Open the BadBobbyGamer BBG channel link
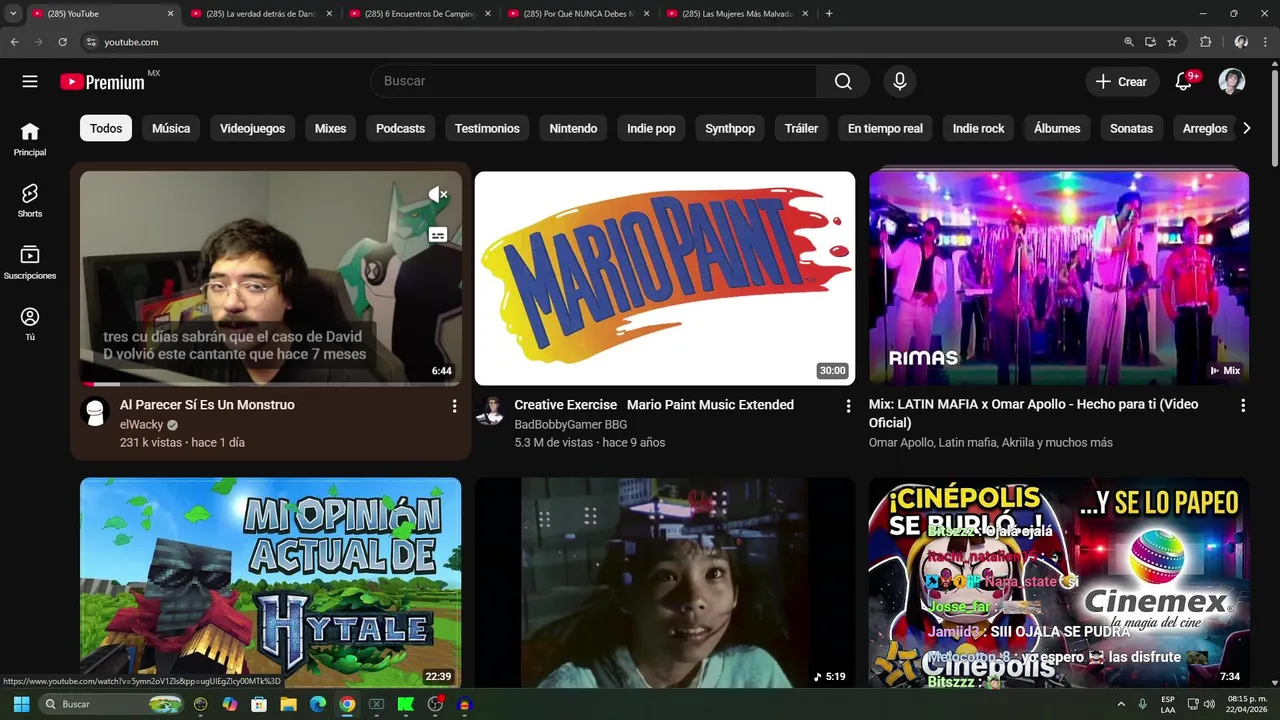 coord(570,424)
